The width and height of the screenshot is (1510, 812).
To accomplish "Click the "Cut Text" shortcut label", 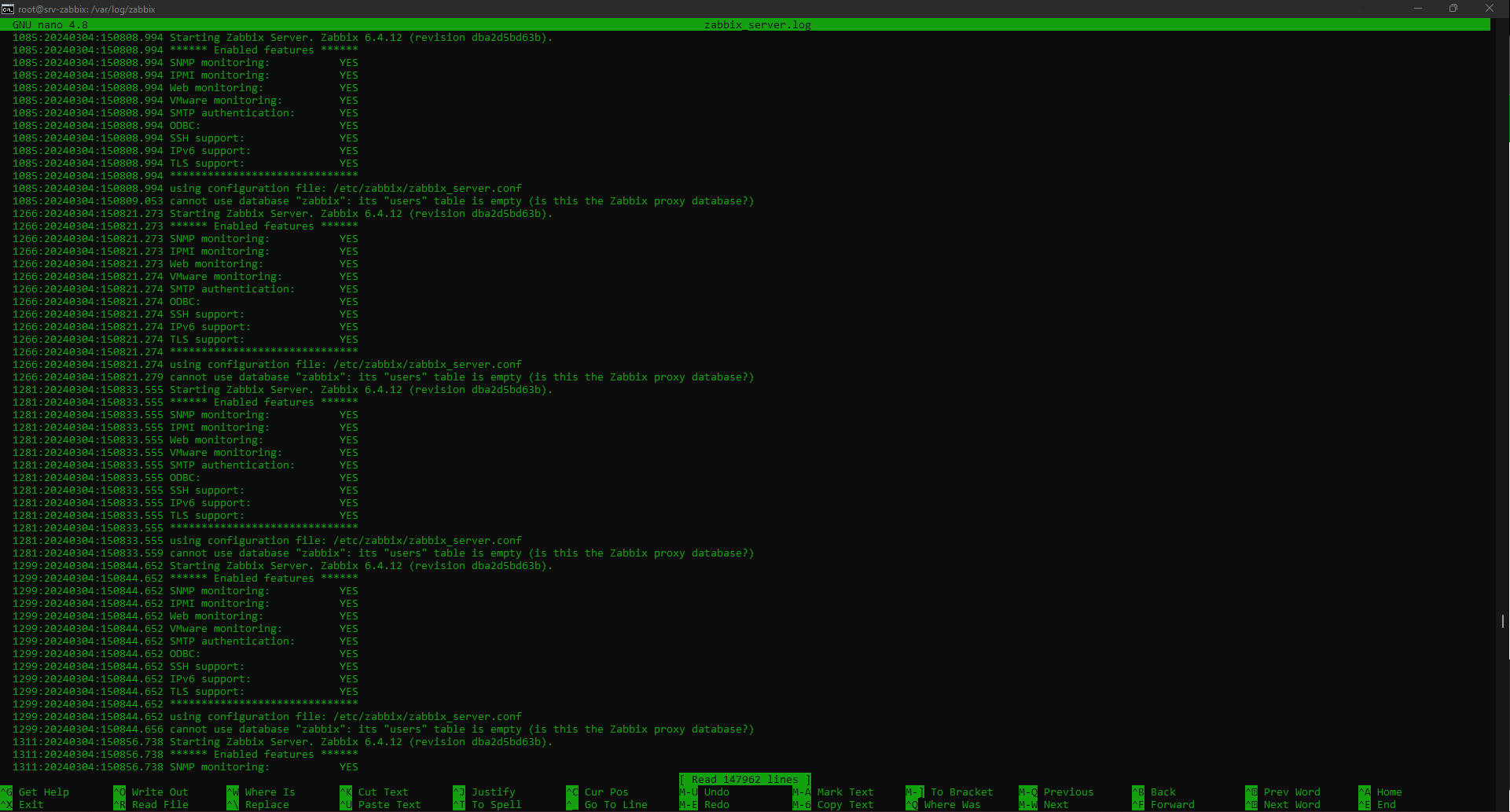I will pyautogui.click(x=384, y=792).
